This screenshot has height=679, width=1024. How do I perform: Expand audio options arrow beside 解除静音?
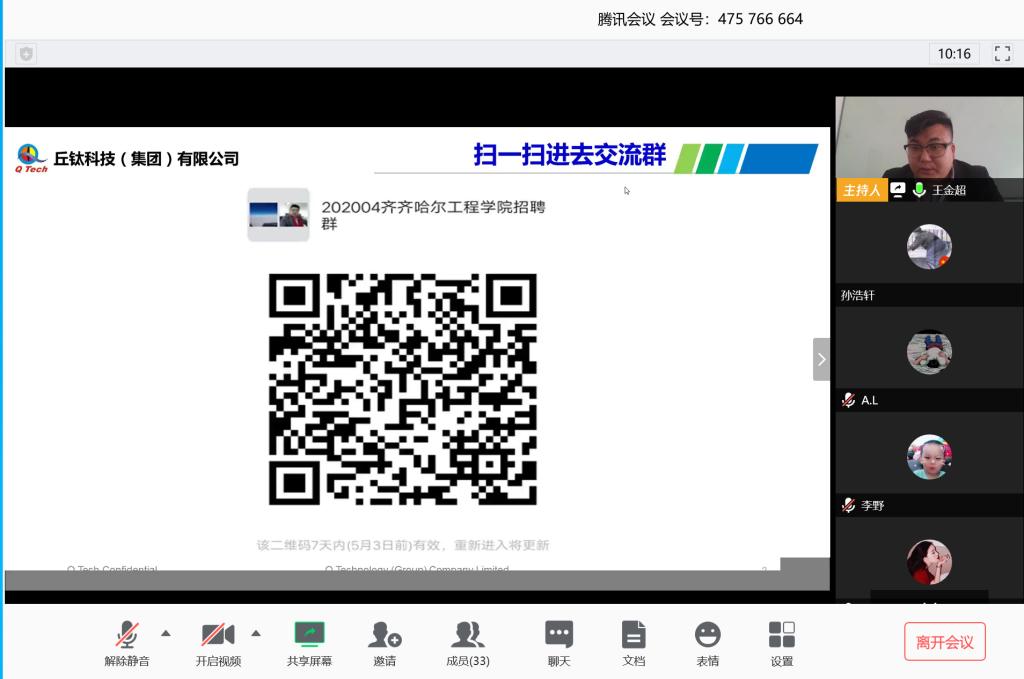pos(166,633)
